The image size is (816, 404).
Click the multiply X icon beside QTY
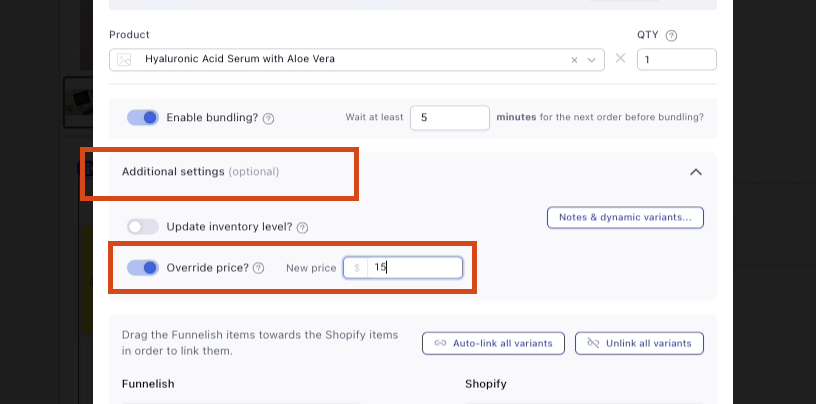(x=620, y=59)
